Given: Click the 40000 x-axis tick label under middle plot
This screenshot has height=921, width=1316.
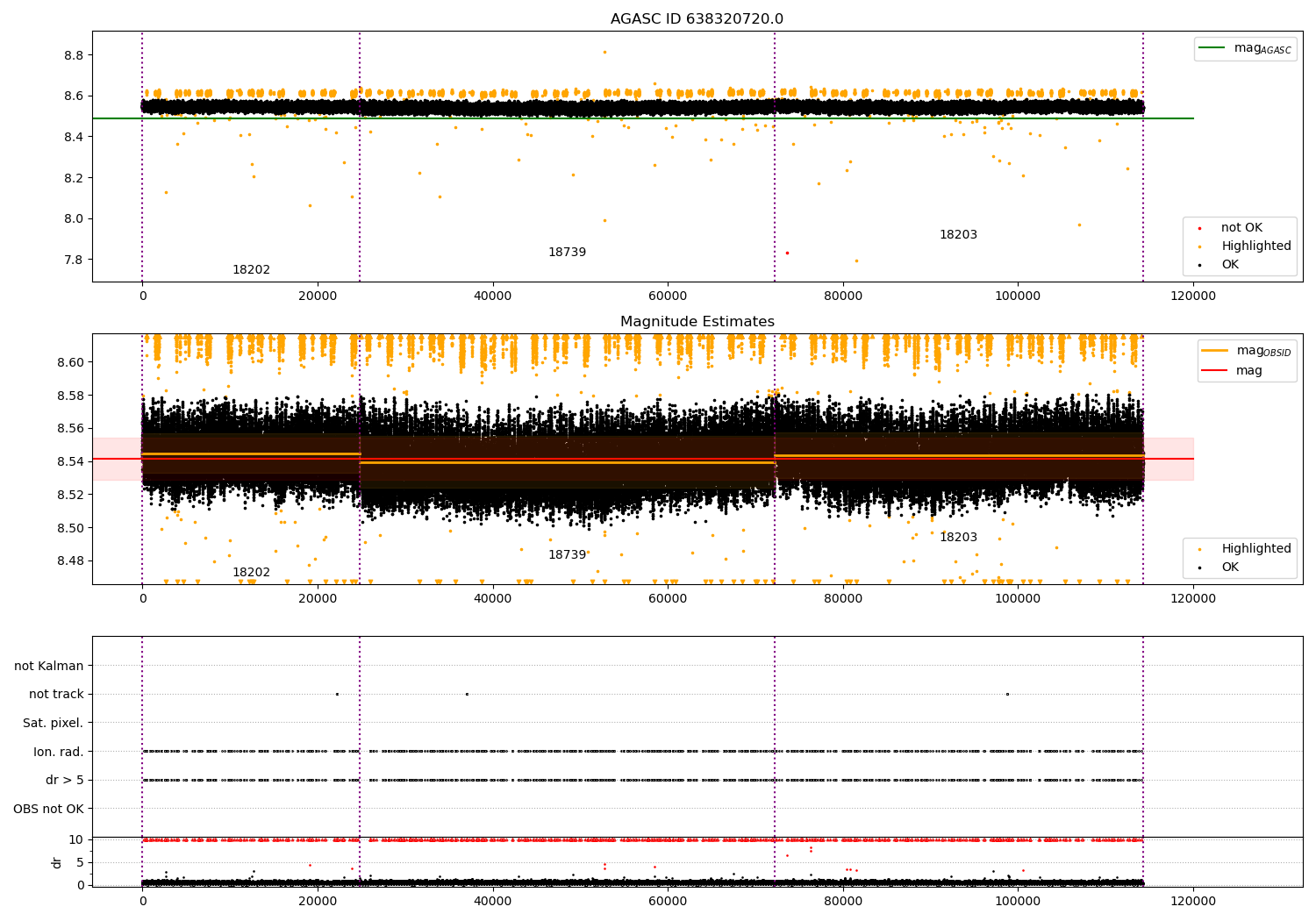Looking at the screenshot, I should tap(492, 599).
